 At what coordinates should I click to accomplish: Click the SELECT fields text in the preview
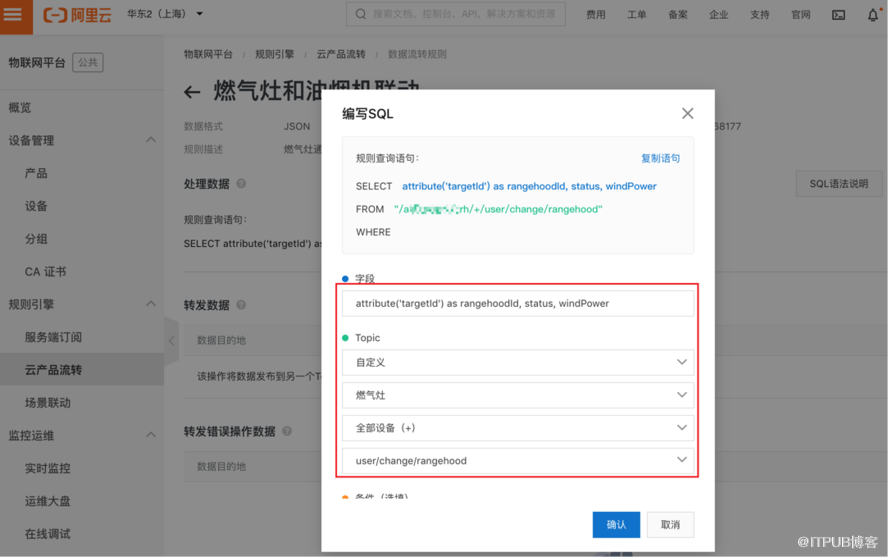529,186
